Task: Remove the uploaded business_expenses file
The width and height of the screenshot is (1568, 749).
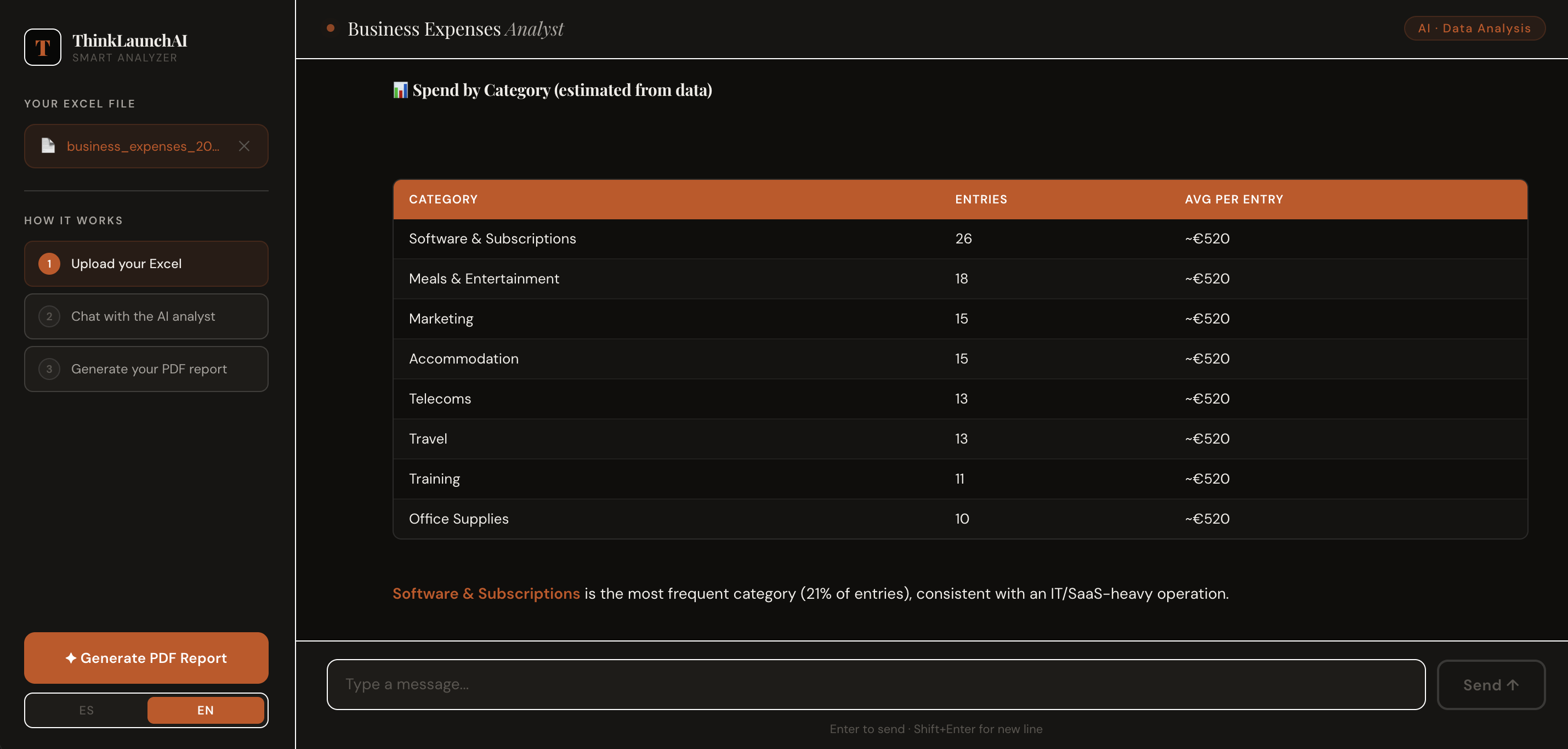Action: click(244, 146)
